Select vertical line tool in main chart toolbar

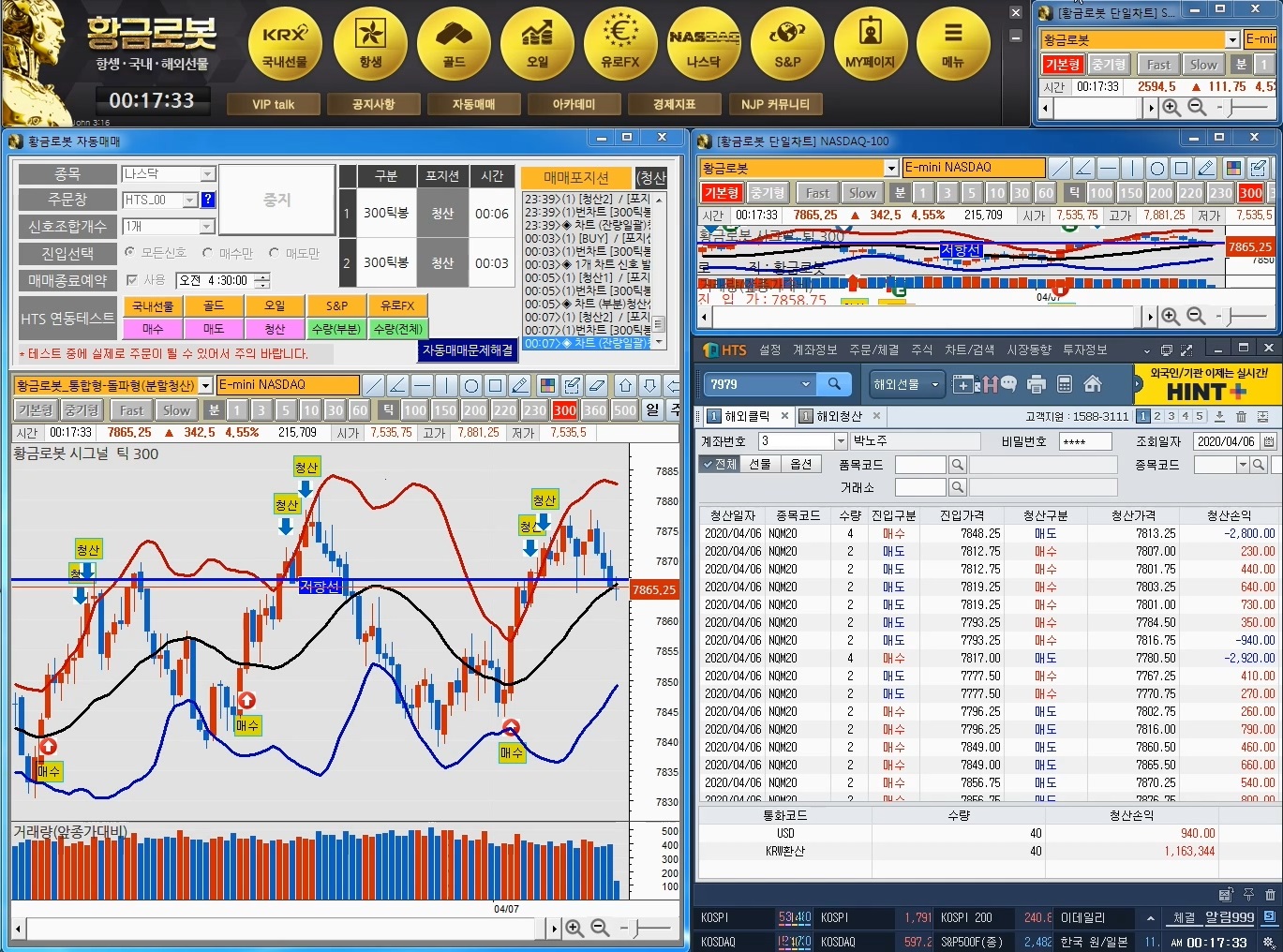tap(446, 385)
